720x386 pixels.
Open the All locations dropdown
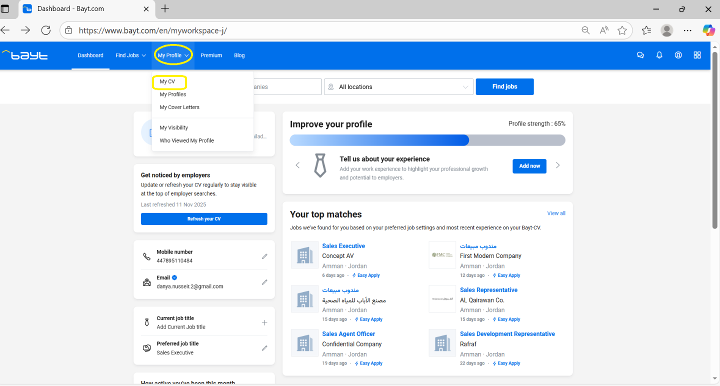(x=399, y=87)
